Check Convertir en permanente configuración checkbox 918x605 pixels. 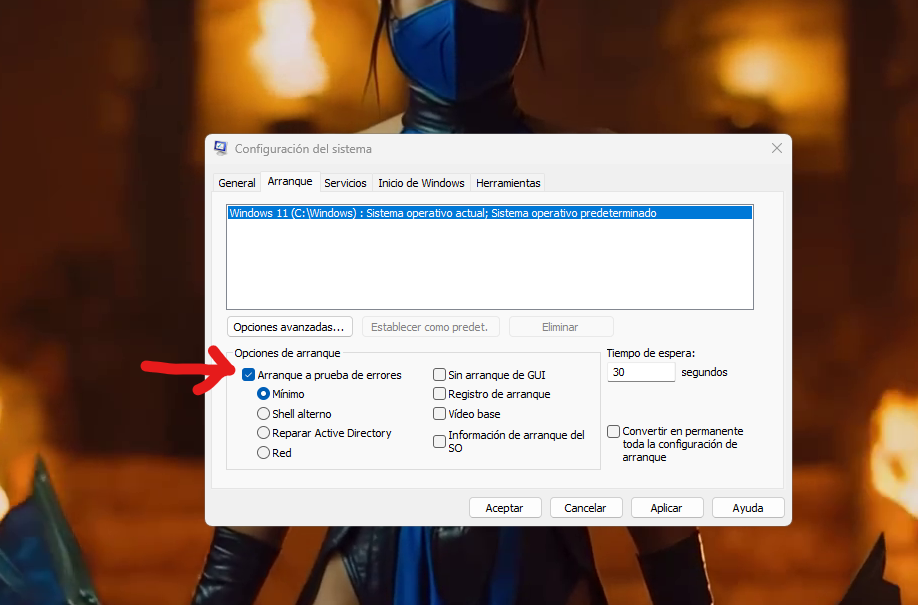614,431
